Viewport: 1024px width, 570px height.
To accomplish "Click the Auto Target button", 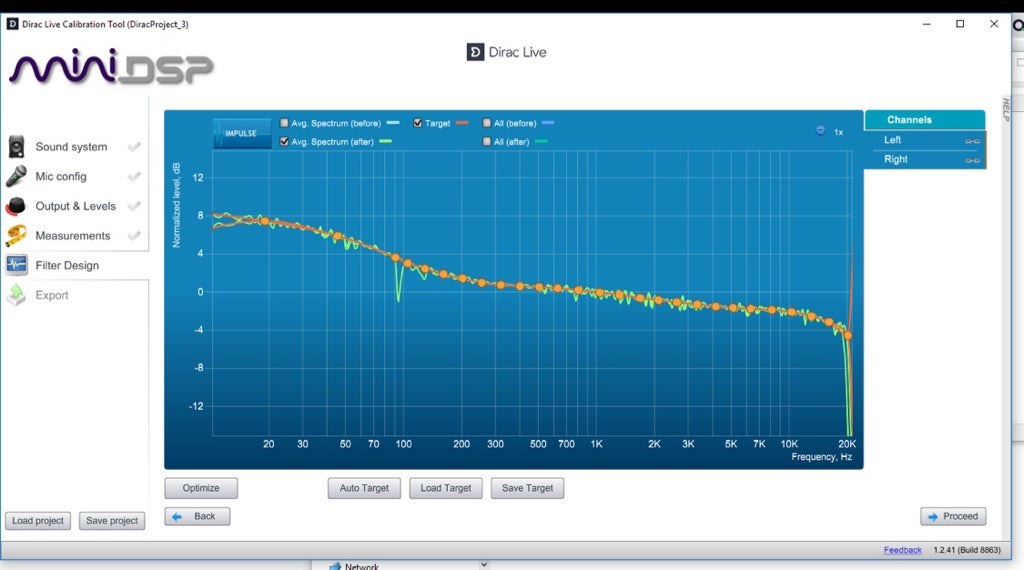I will coord(364,488).
